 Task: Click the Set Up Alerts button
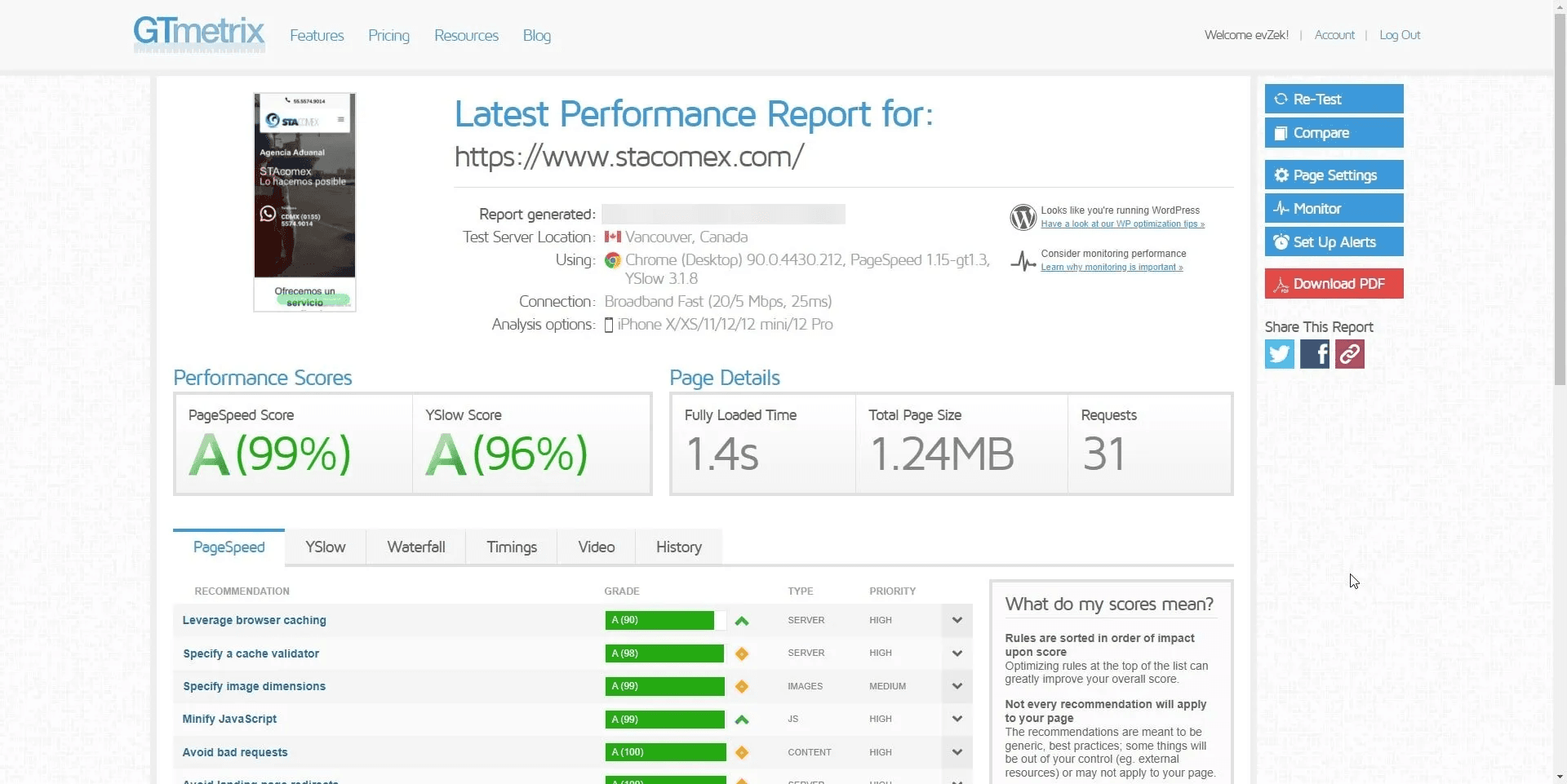tap(1334, 242)
